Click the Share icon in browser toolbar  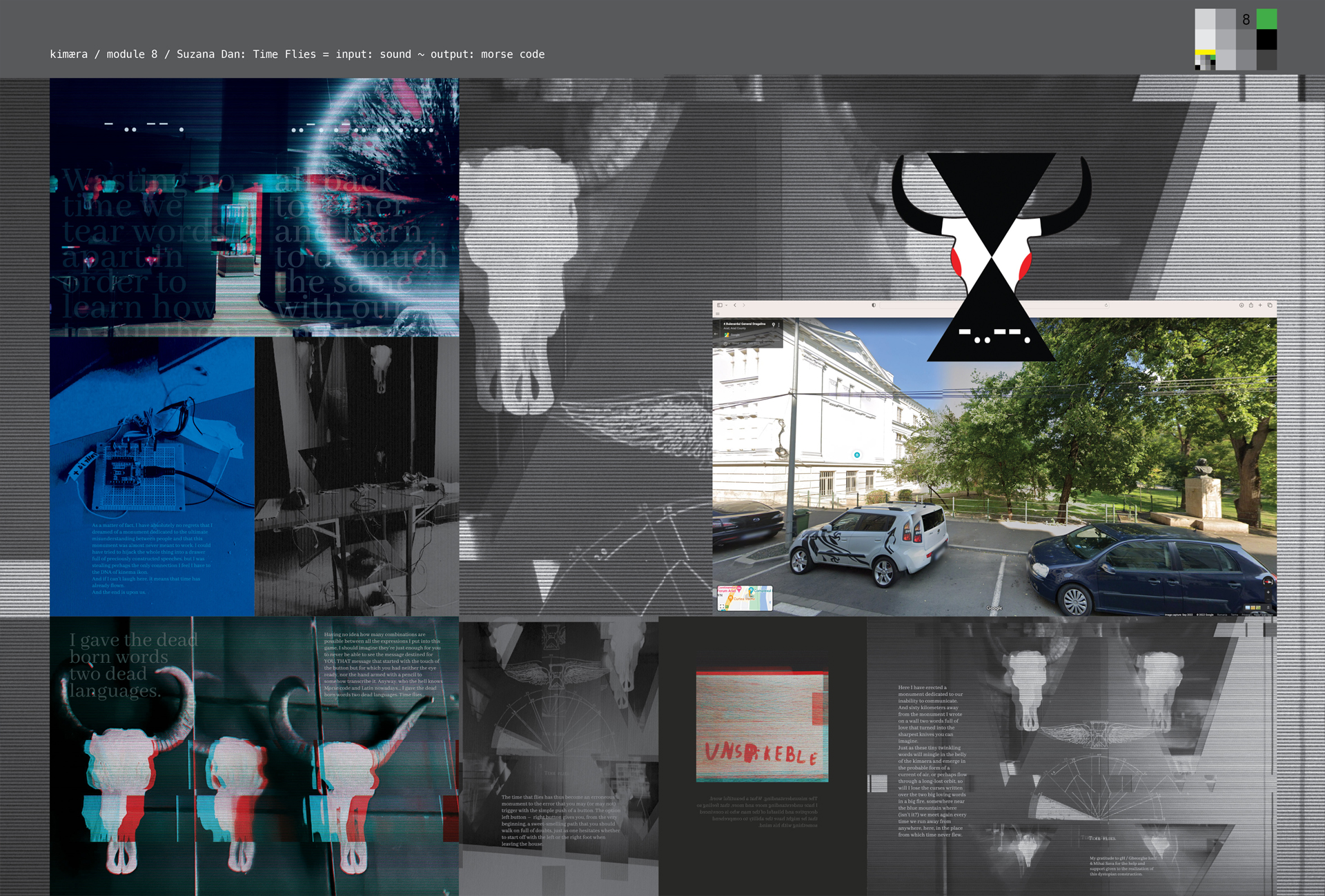tap(1251, 305)
